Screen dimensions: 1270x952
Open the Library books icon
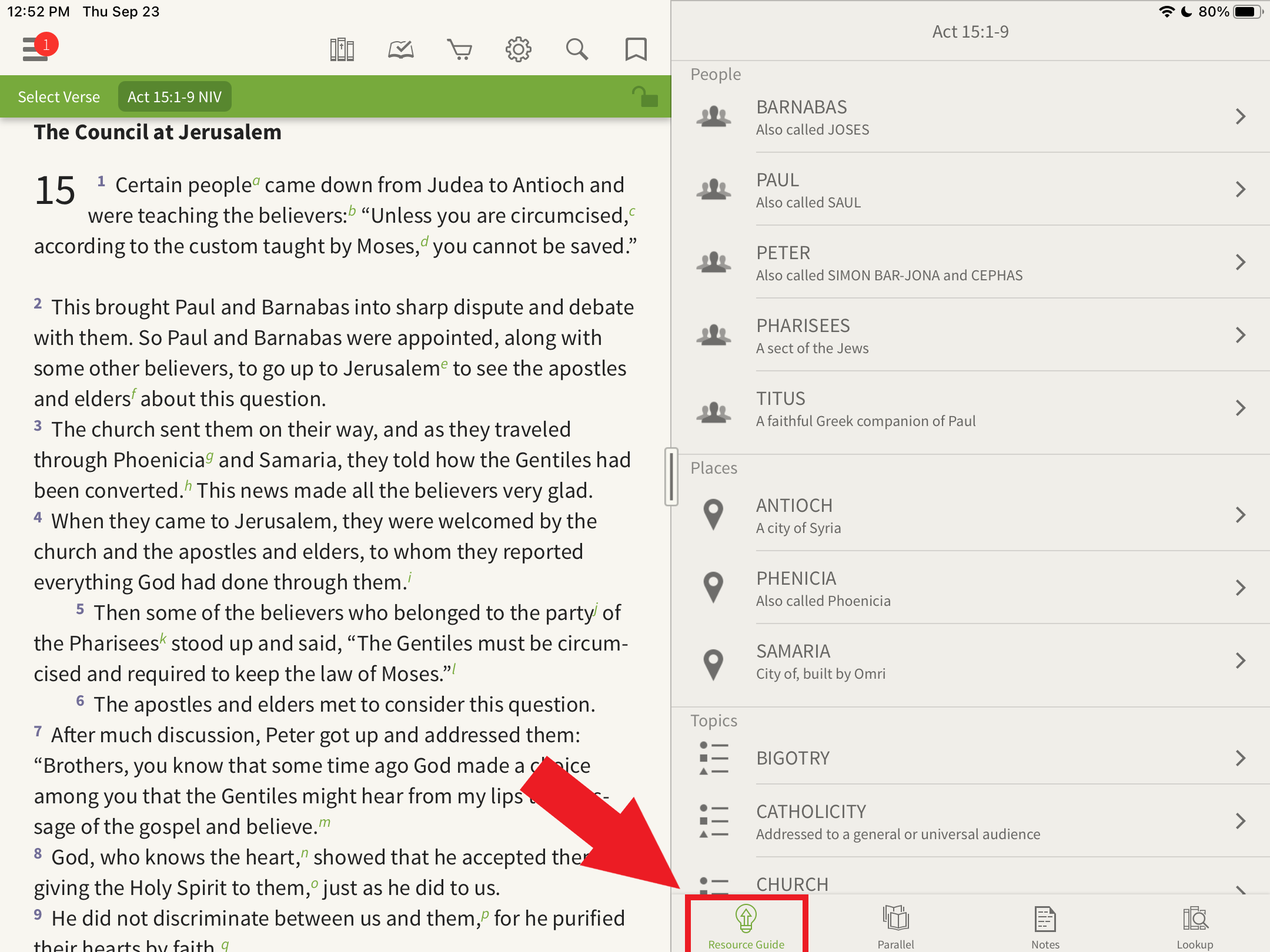point(342,49)
